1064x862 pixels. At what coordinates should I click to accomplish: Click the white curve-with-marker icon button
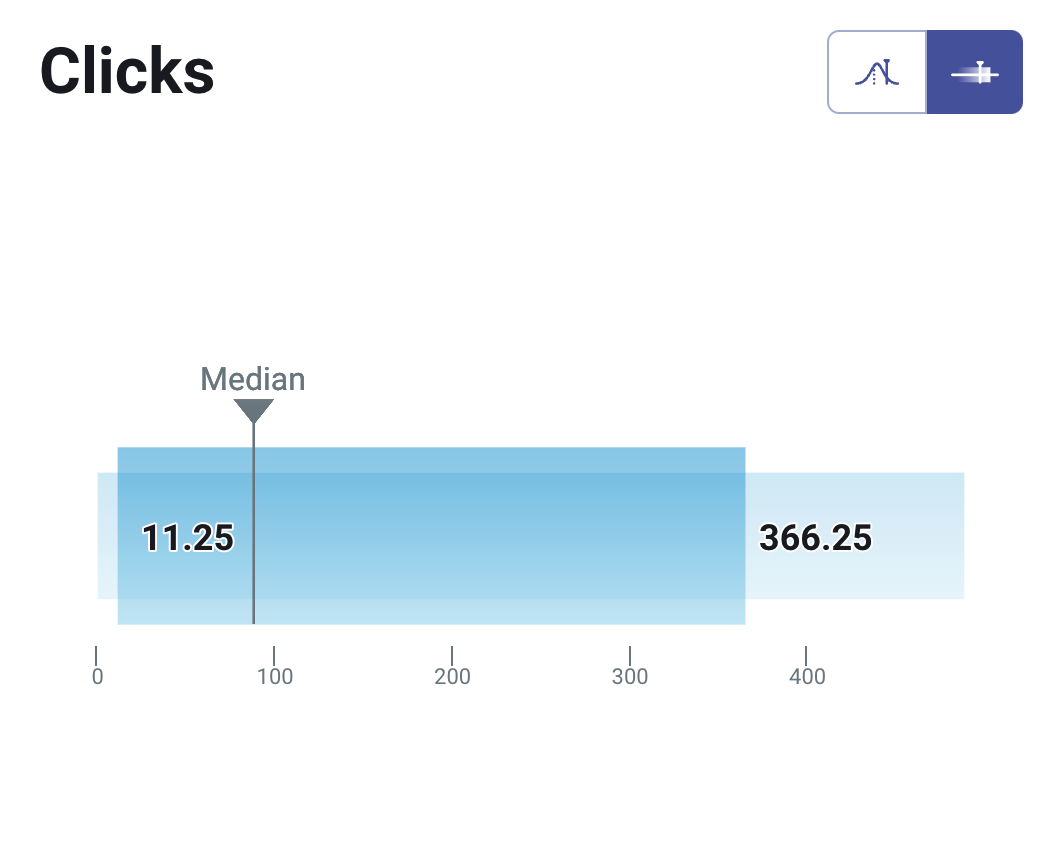(x=876, y=71)
